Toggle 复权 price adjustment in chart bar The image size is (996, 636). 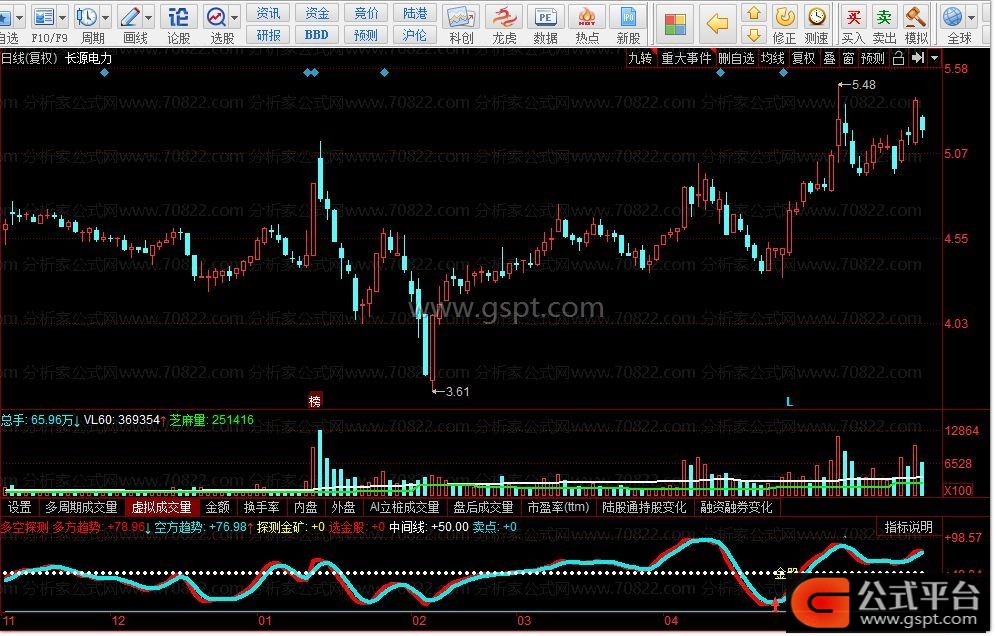[x=803, y=58]
